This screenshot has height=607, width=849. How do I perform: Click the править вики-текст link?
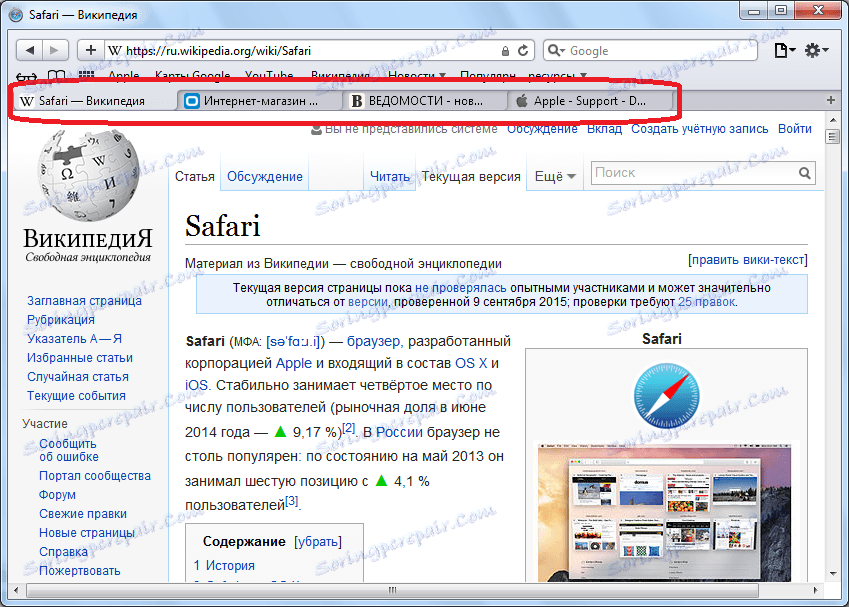pos(748,260)
